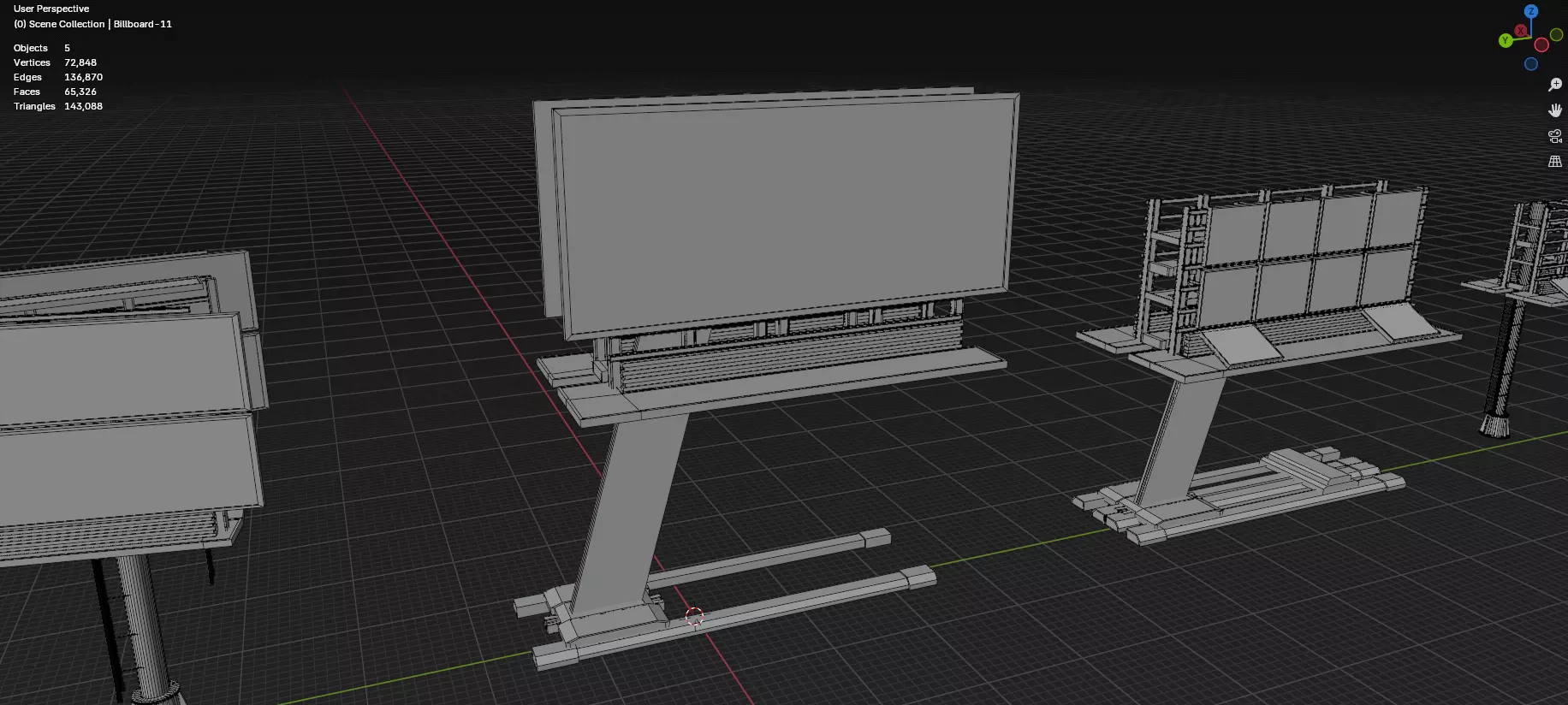Click the blue Z axis gizmo handle
Viewport: 1568px width, 705px height.
(1531, 11)
